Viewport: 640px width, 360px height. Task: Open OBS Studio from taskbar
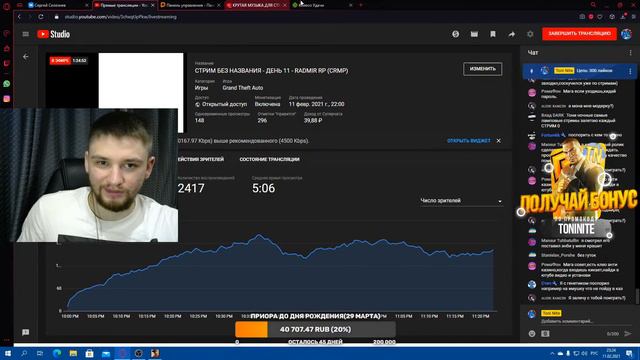[138, 353]
